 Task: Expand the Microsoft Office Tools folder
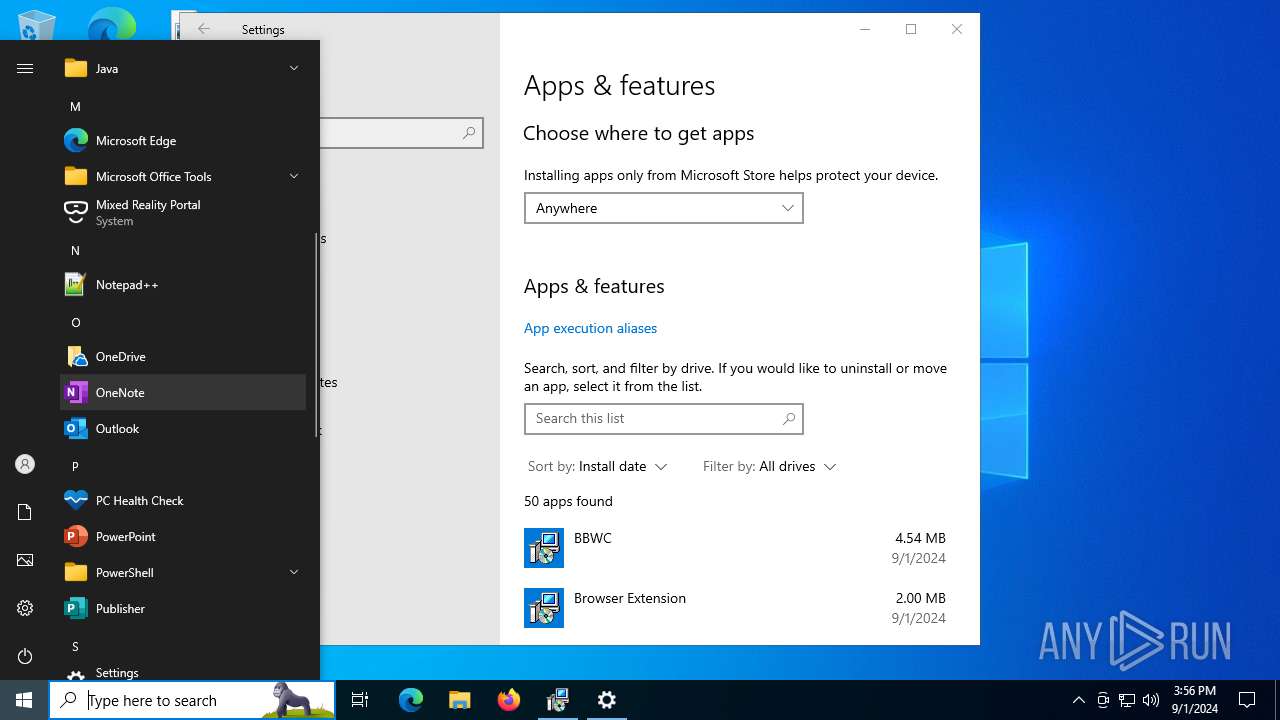[183, 177]
